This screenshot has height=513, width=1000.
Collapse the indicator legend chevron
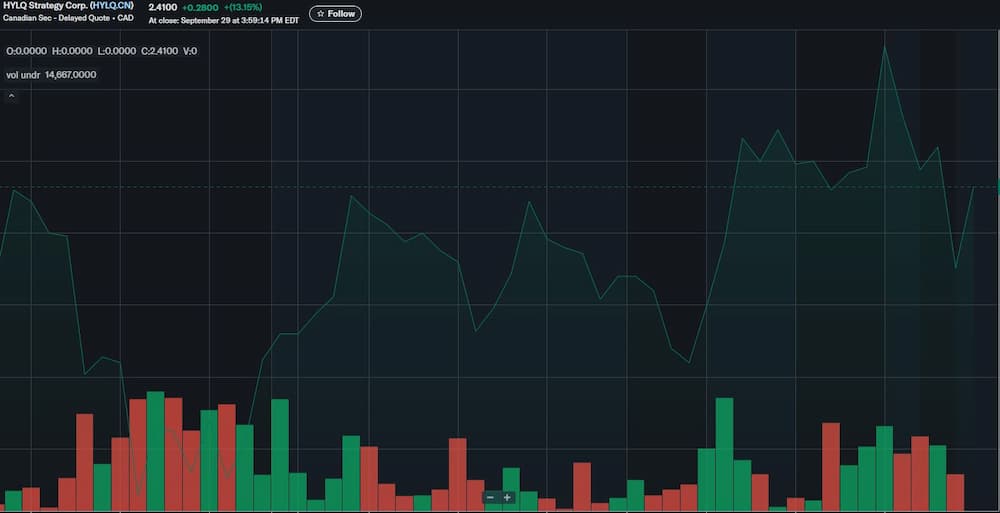pos(11,96)
